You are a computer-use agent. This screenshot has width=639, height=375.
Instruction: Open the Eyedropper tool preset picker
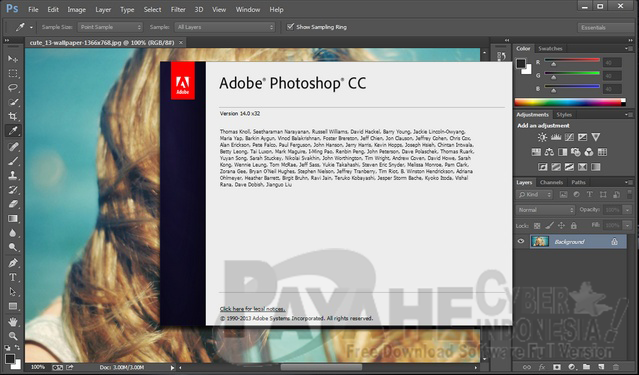click(31, 27)
